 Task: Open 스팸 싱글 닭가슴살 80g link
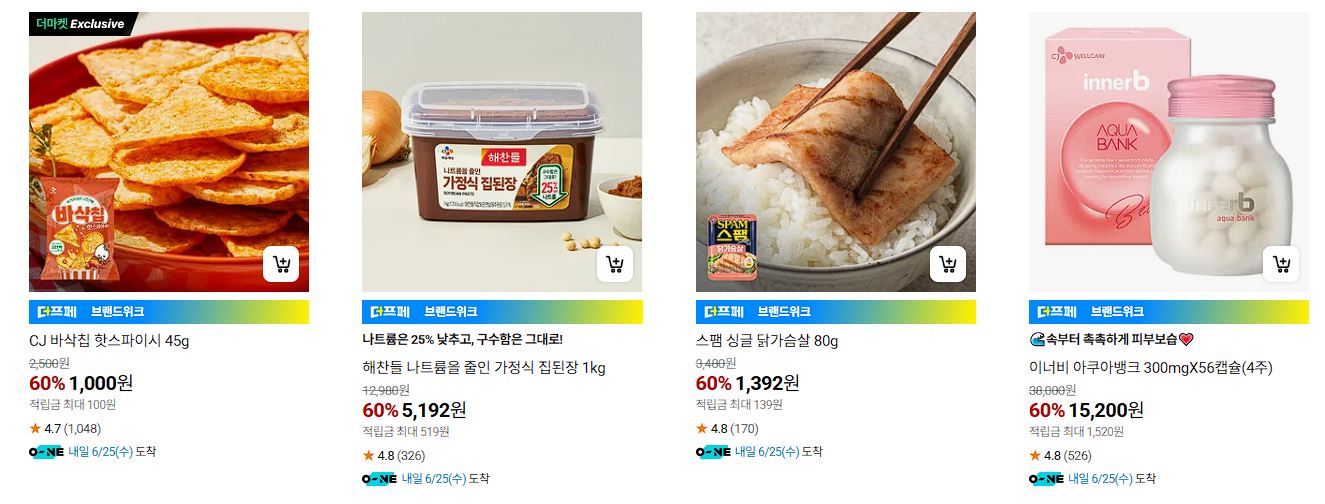point(767,341)
